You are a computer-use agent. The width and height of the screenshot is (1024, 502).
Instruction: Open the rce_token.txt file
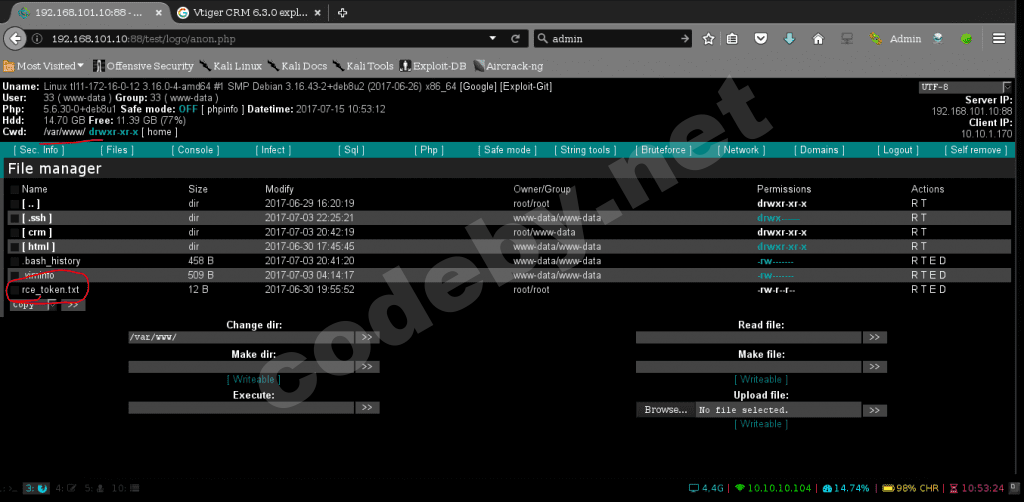50,290
